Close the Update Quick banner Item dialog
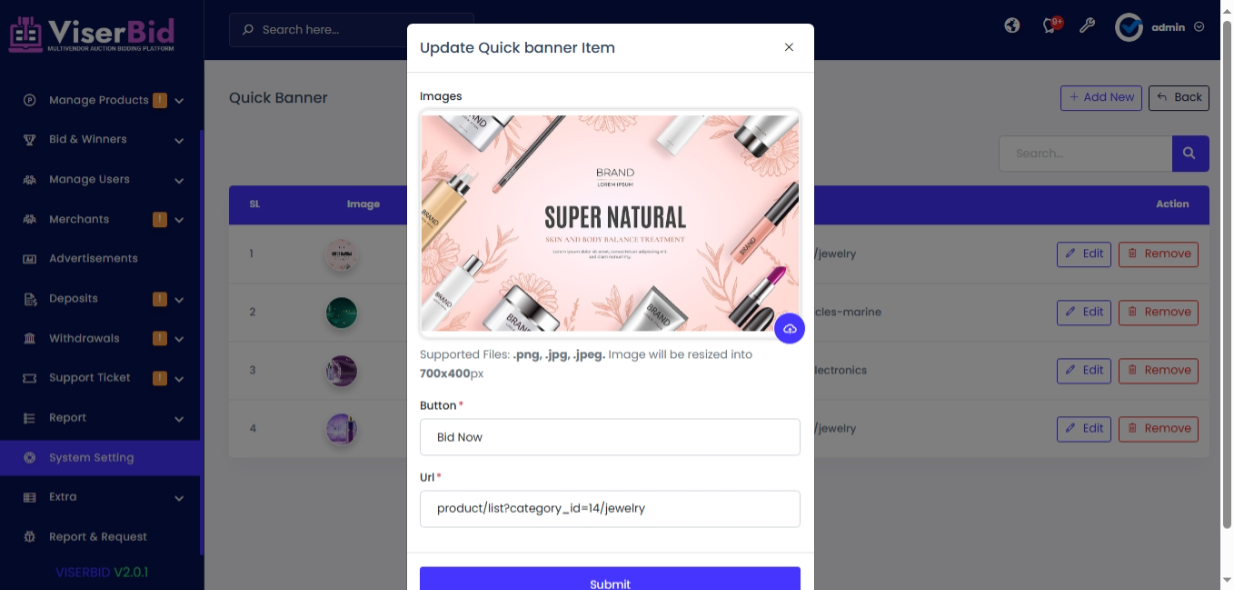Viewport: 1234px width, 590px height. (x=789, y=47)
